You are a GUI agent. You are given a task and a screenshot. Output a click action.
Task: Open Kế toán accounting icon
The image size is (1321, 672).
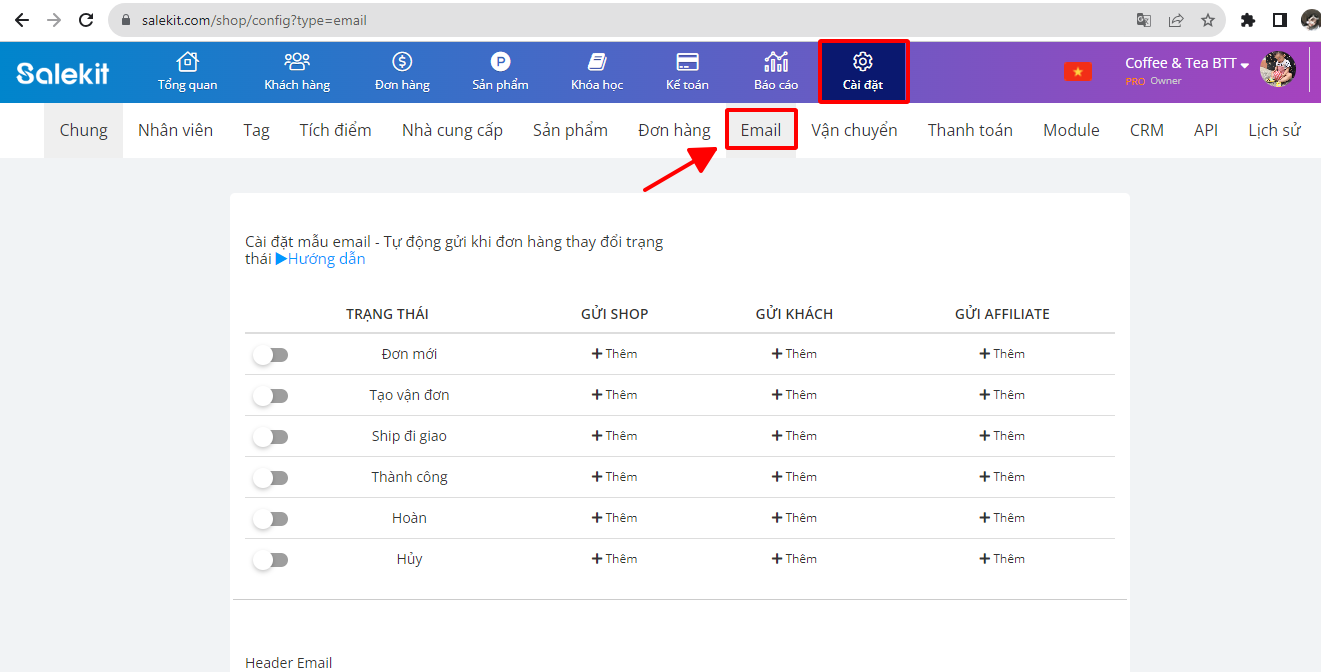point(687,63)
